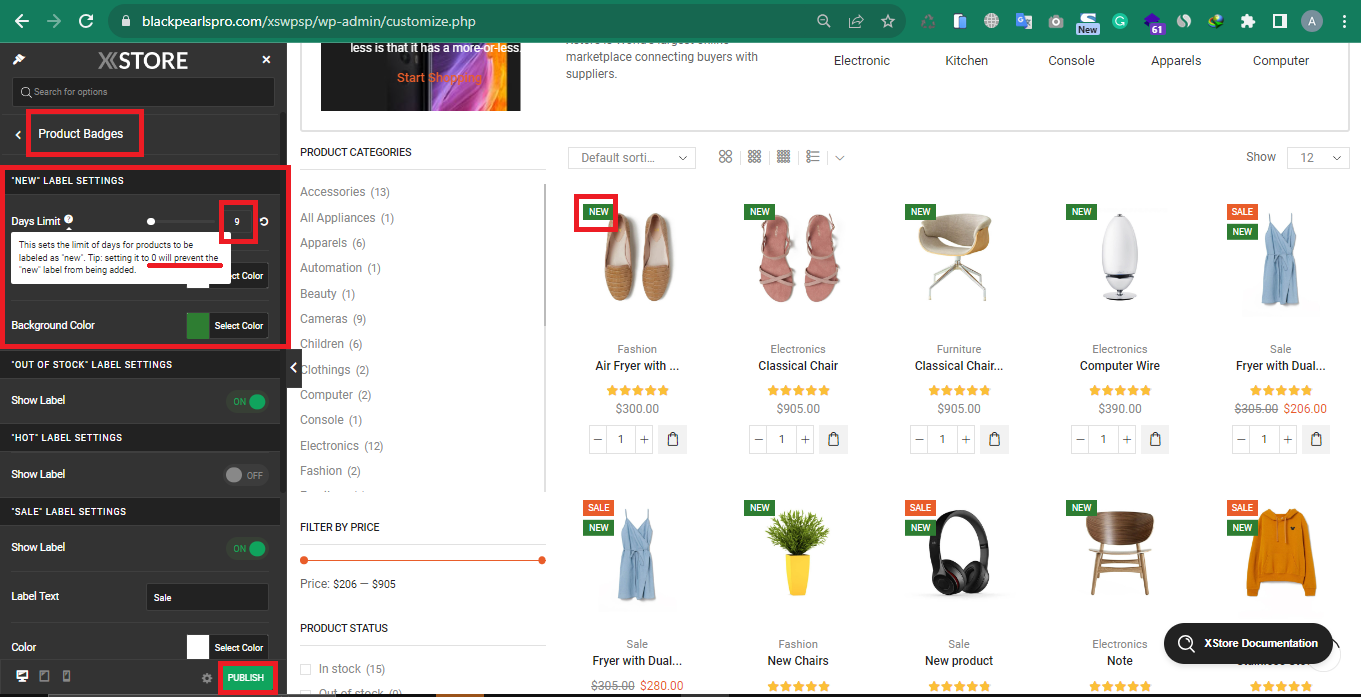This screenshot has width=1361, height=697.
Task: Click the Days Limit help icon
Action: 68,220
